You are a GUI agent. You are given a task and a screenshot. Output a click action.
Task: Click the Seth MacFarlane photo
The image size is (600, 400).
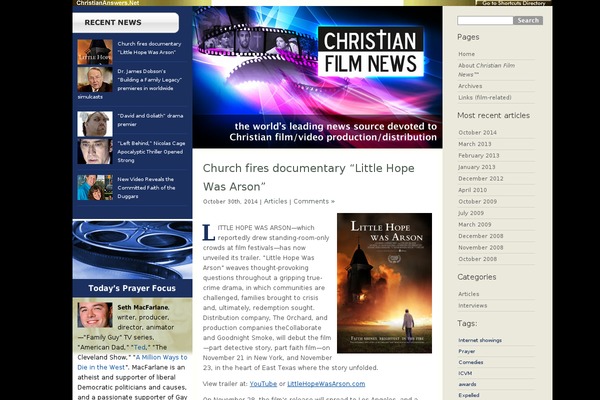(x=95, y=315)
